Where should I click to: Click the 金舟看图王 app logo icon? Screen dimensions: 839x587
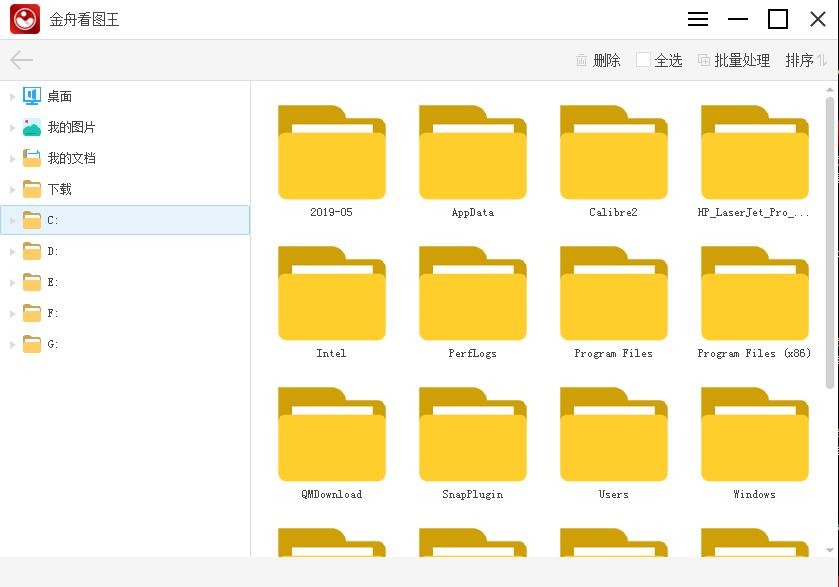[x=24, y=18]
